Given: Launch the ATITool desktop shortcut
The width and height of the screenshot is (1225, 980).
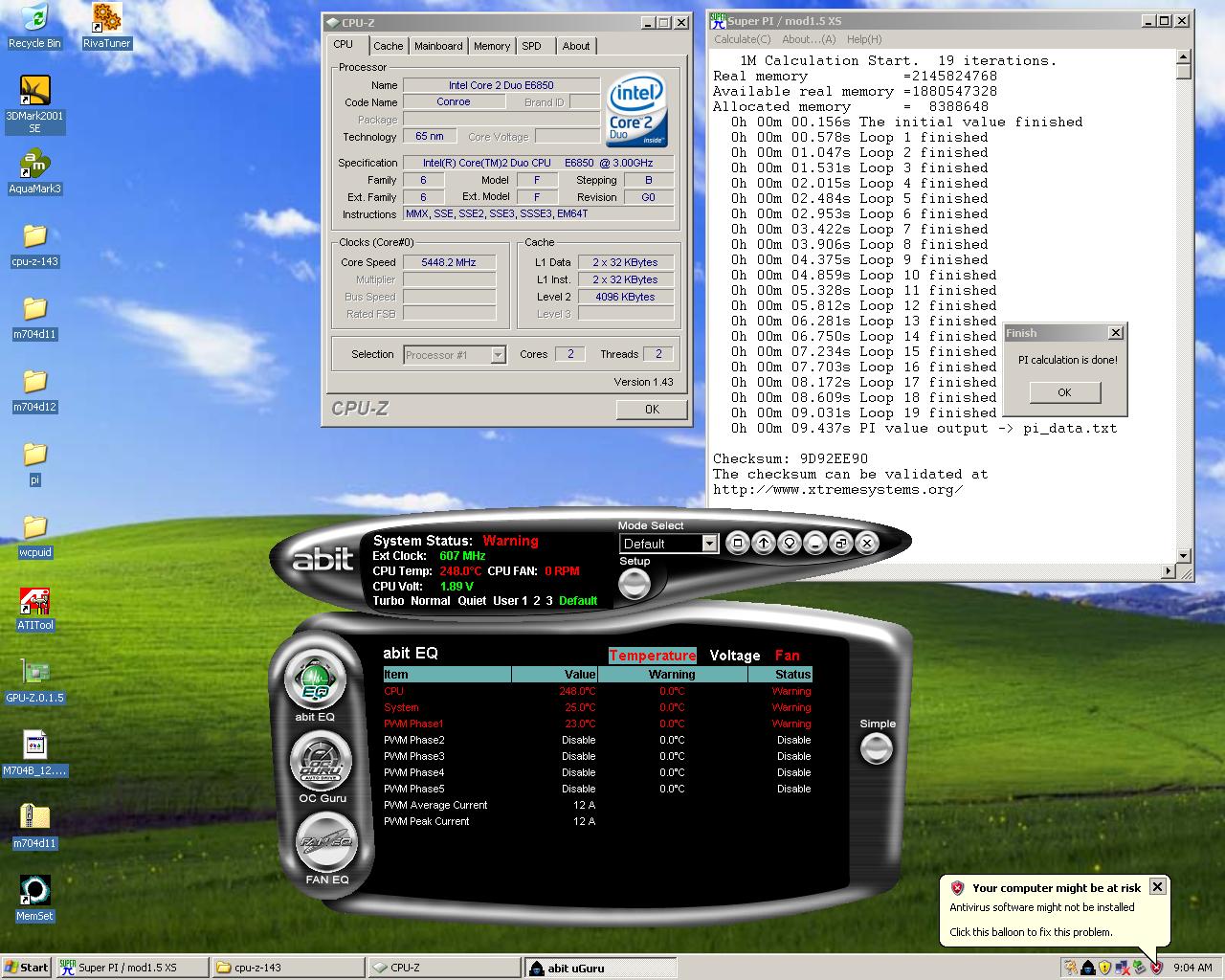Looking at the screenshot, I should coord(34,609).
